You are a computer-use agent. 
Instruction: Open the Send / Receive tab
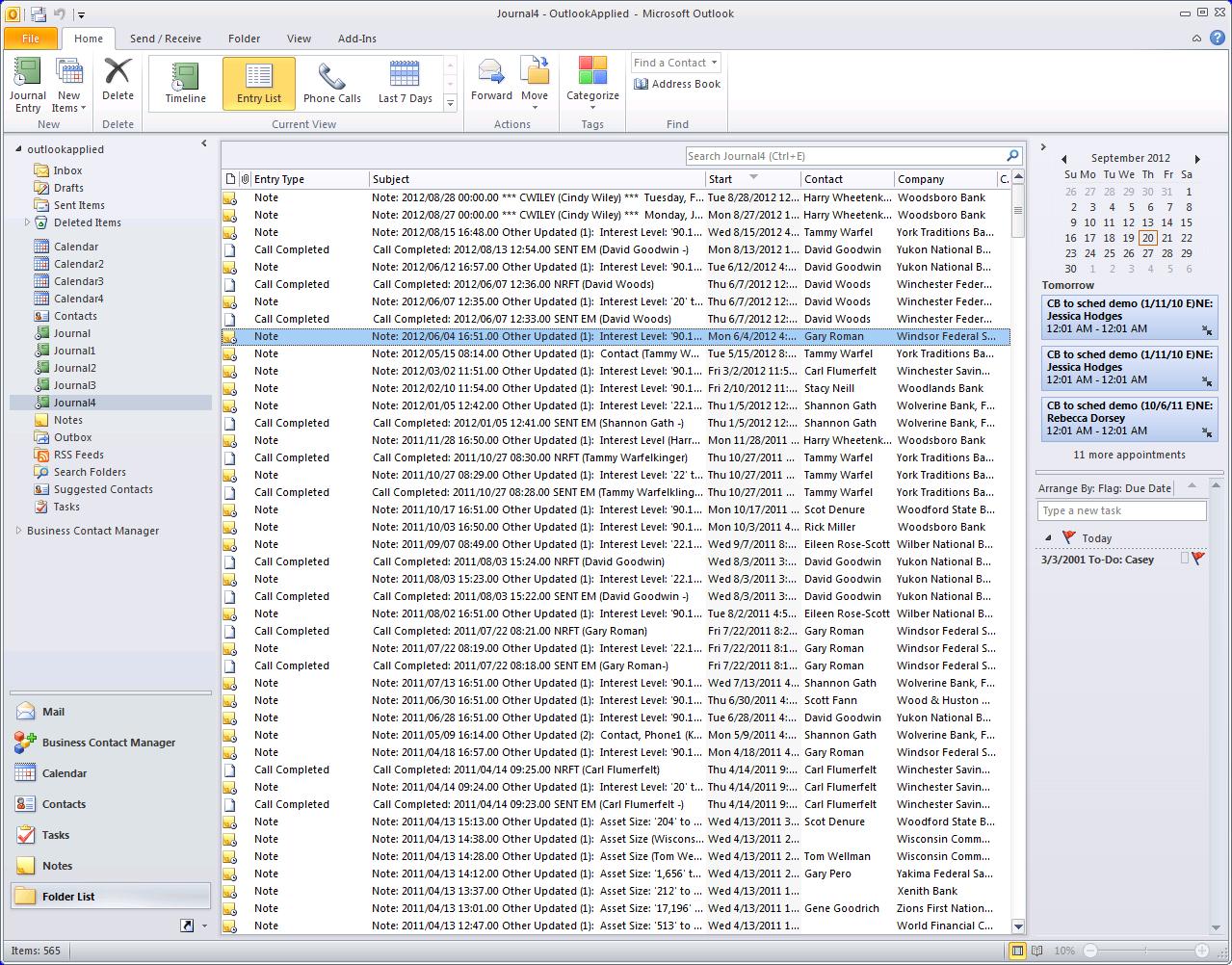coord(165,39)
